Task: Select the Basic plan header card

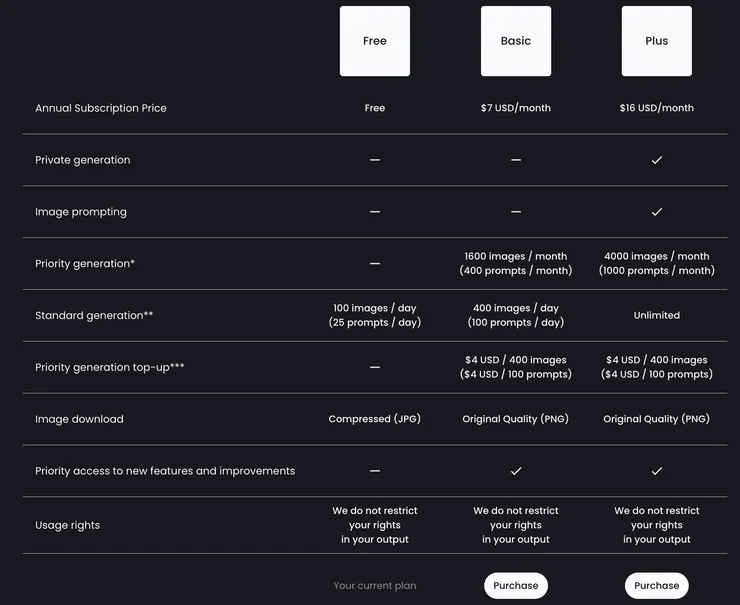Action: 515,41
